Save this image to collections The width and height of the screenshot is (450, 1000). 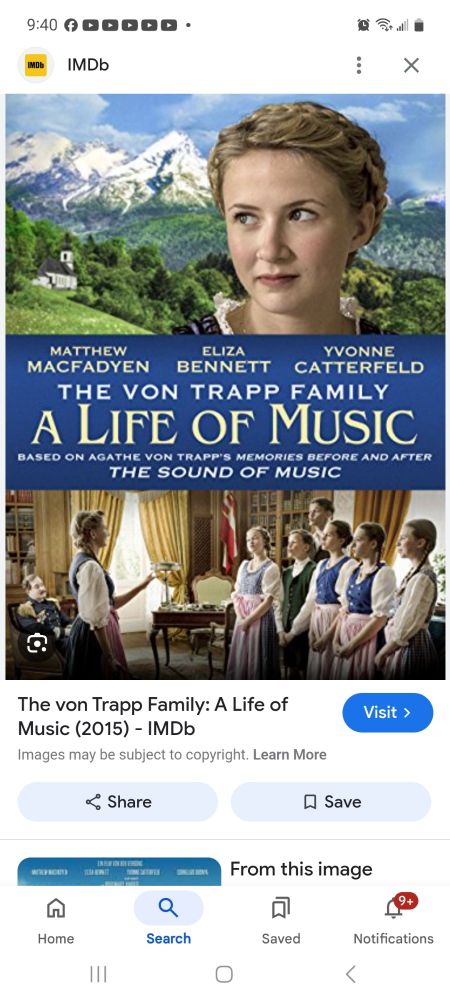coord(331,802)
